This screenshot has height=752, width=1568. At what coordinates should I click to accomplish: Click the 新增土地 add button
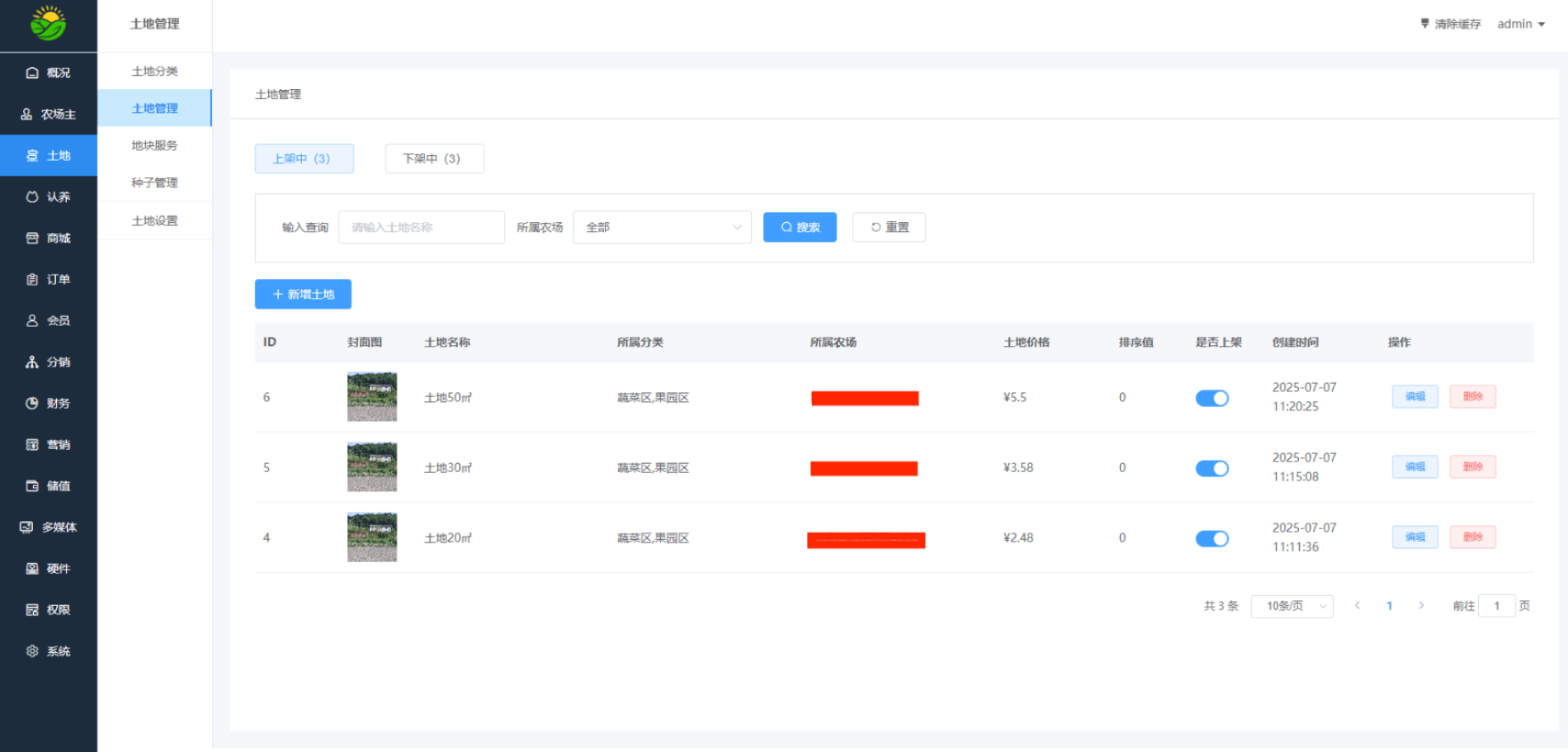pyautogui.click(x=303, y=294)
